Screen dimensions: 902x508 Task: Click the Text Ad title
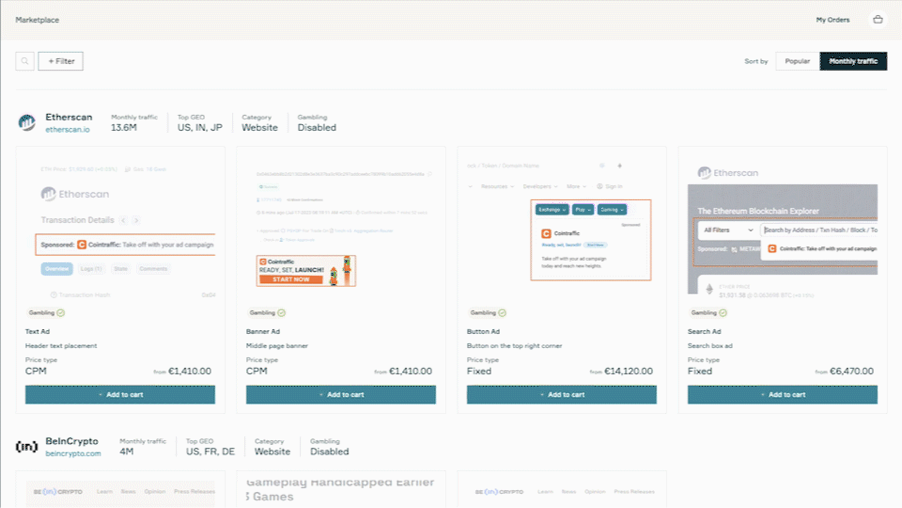pos(37,331)
